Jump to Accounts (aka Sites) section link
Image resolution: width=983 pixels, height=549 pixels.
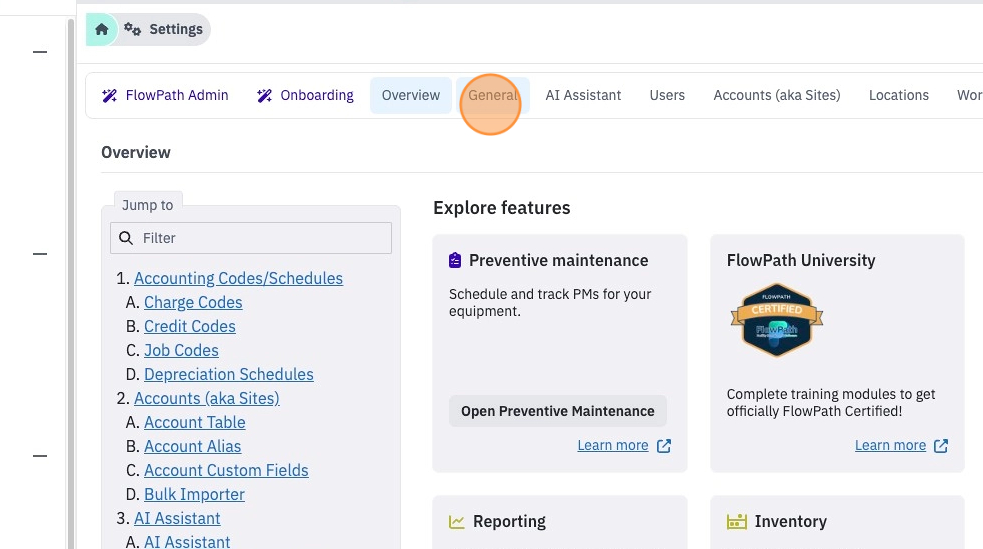click(207, 399)
